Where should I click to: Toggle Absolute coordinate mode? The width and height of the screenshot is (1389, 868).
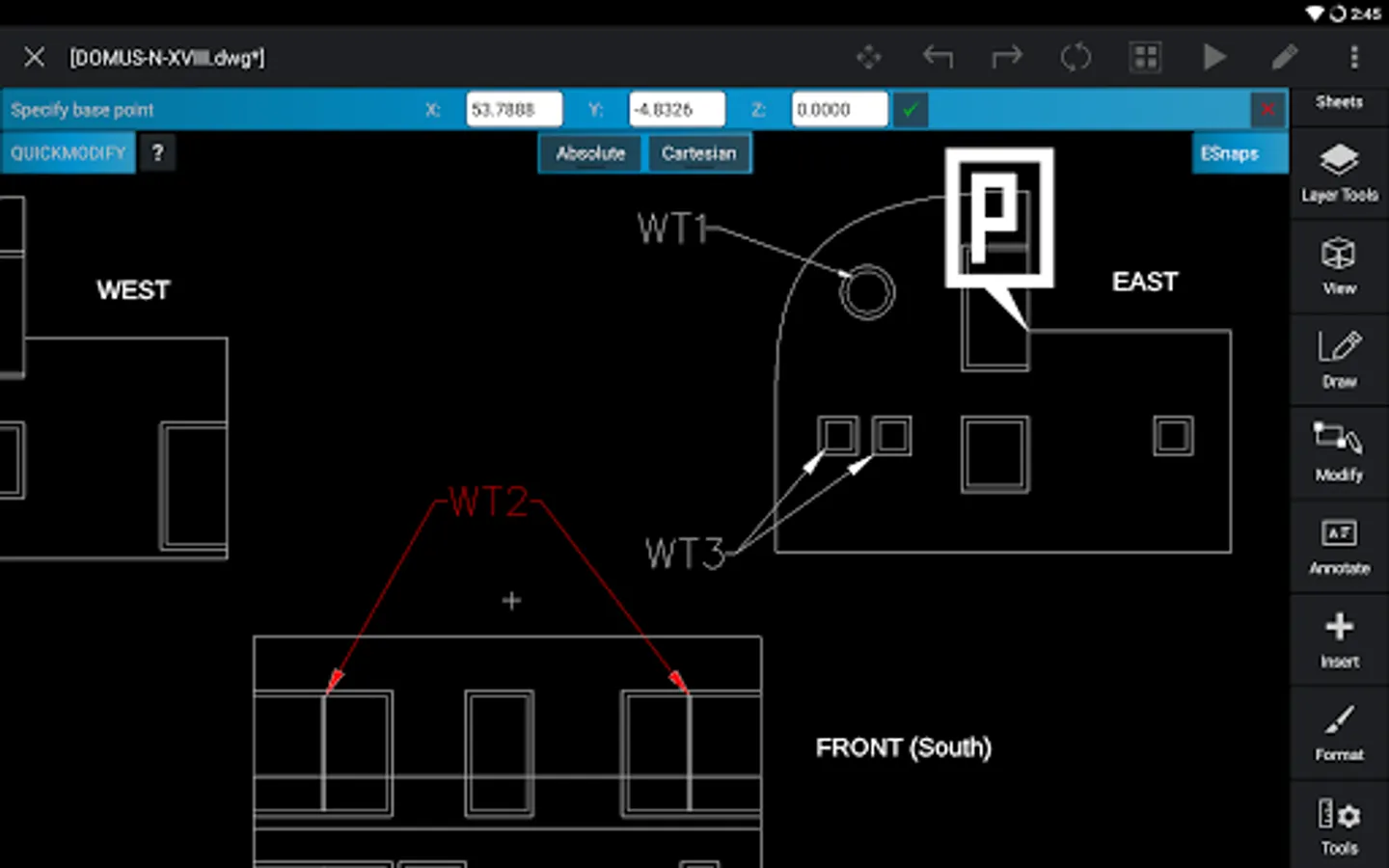[590, 153]
